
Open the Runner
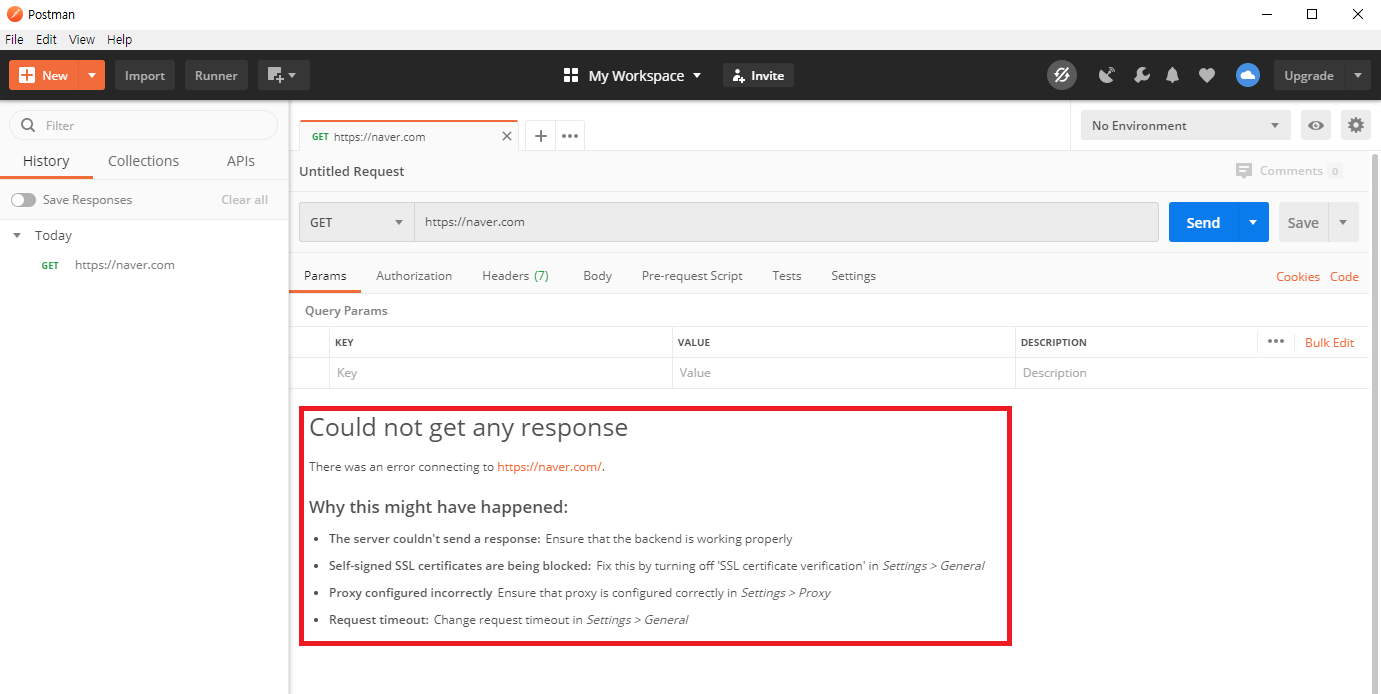click(216, 75)
